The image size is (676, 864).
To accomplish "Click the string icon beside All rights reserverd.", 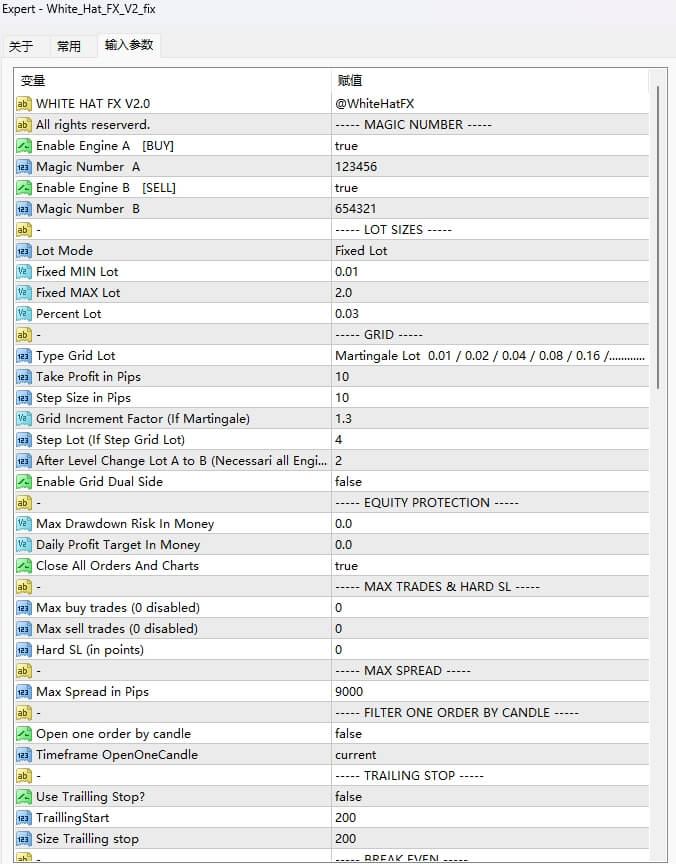I will pos(24,125).
